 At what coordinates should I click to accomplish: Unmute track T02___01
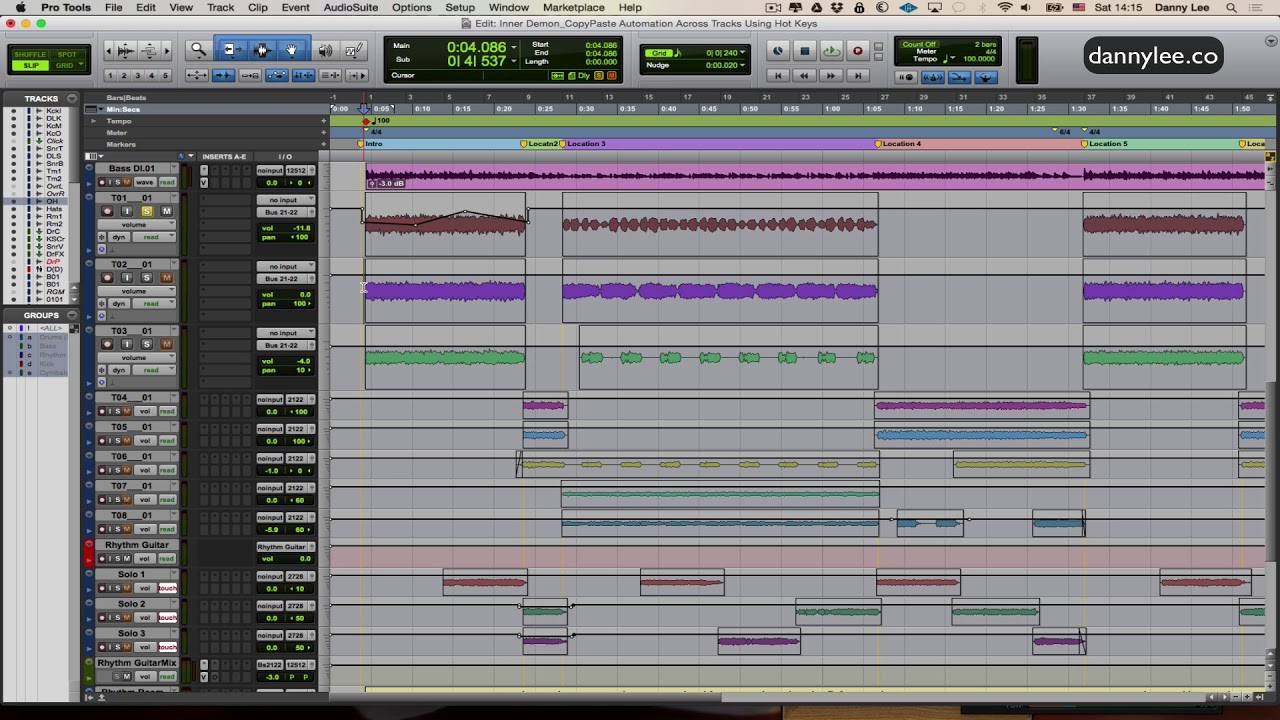tap(166, 277)
